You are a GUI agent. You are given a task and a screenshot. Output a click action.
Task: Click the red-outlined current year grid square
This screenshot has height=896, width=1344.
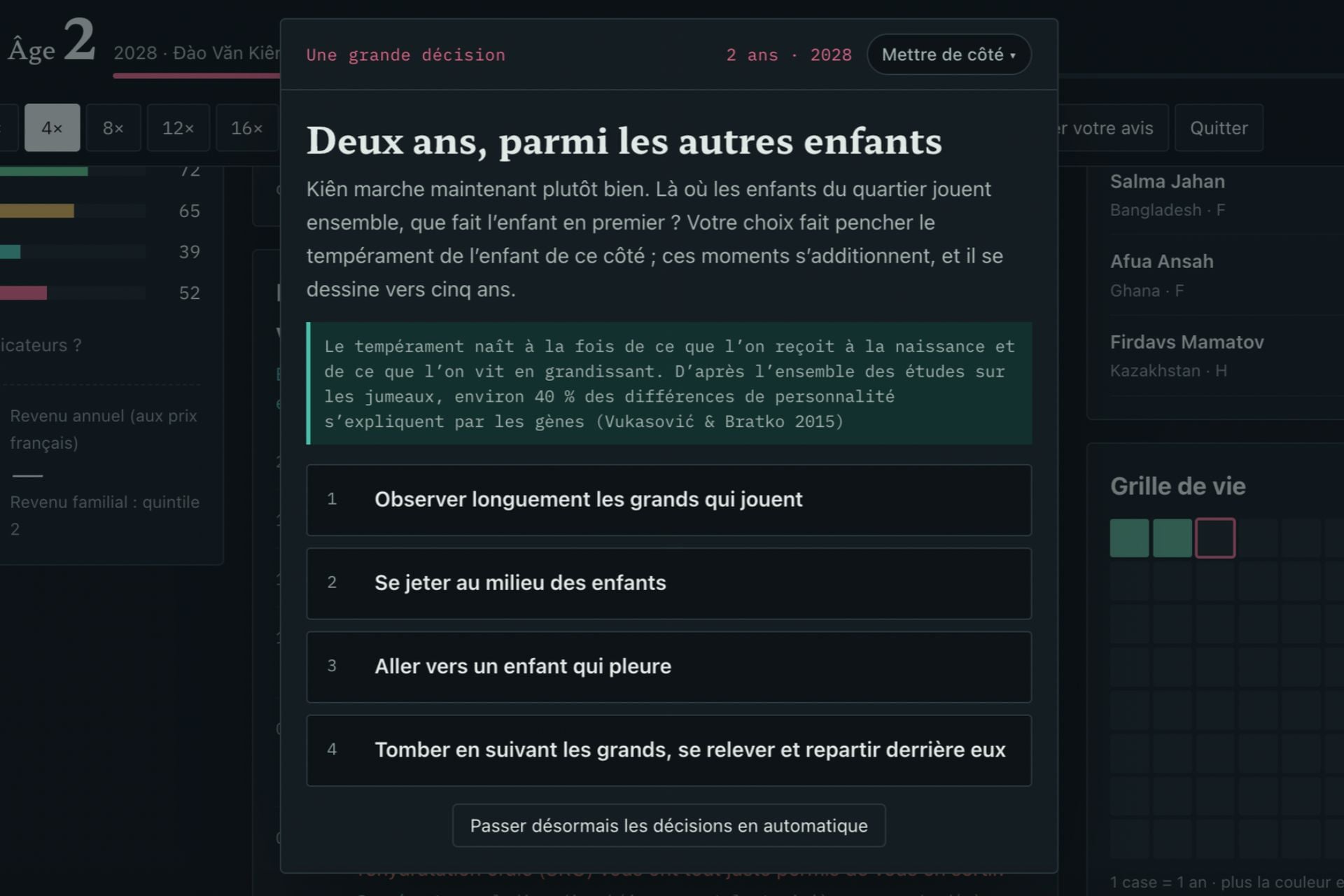[x=1215, y=538]
